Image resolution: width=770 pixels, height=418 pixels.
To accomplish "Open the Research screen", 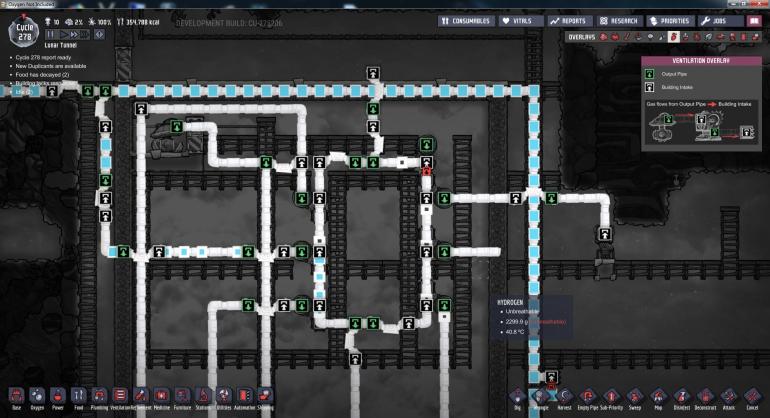I will pyautogui.click(x=619, y=20).
